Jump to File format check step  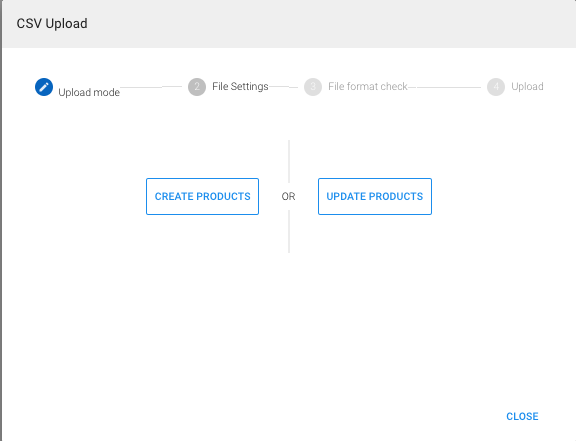pos(368,86)
